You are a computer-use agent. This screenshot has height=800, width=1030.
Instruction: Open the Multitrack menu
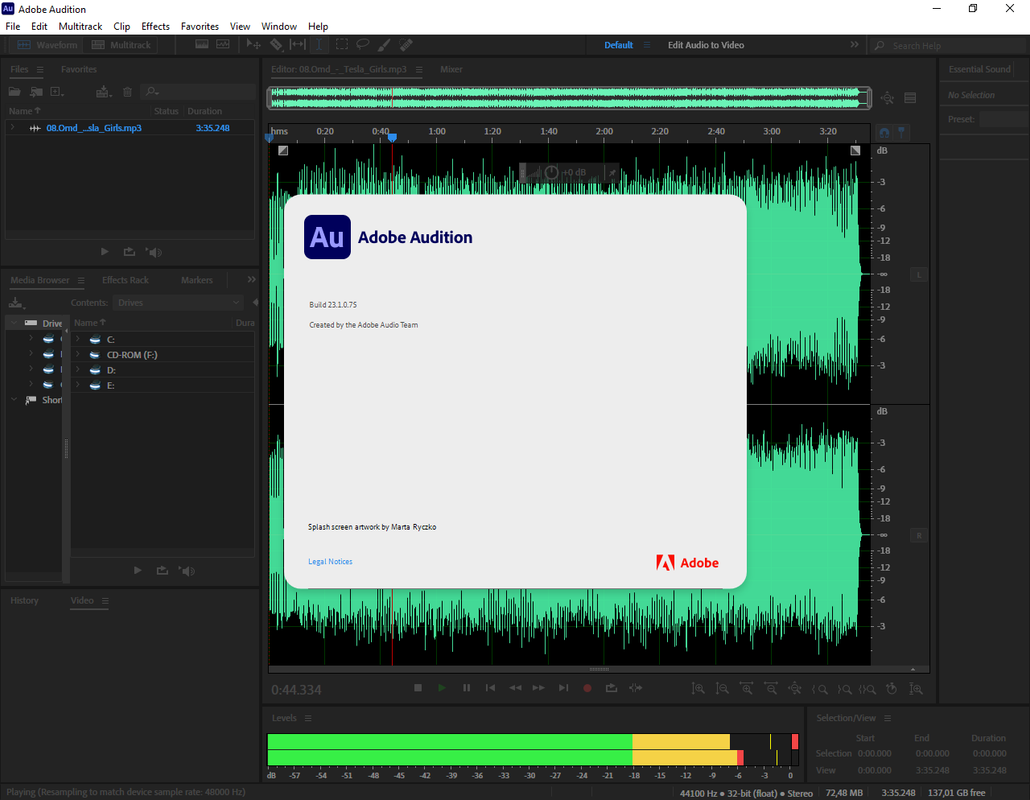(80, 26)
